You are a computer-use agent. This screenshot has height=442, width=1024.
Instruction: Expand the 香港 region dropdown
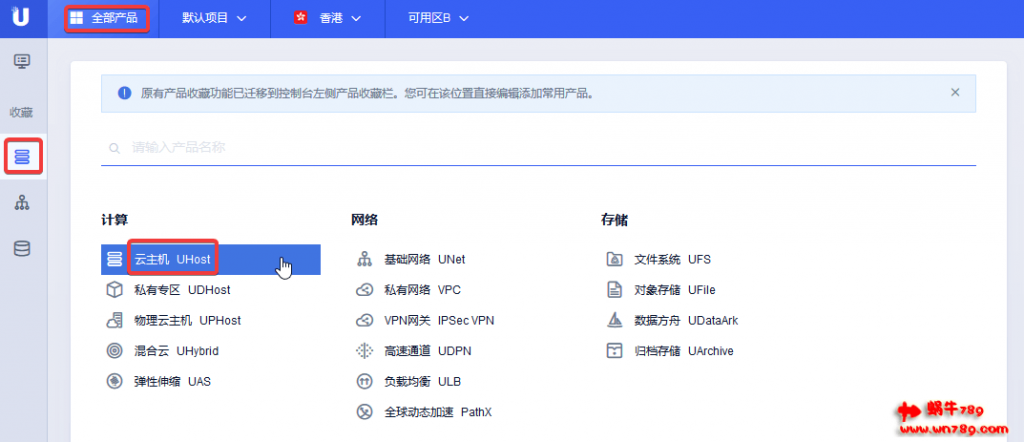point(327,18)
